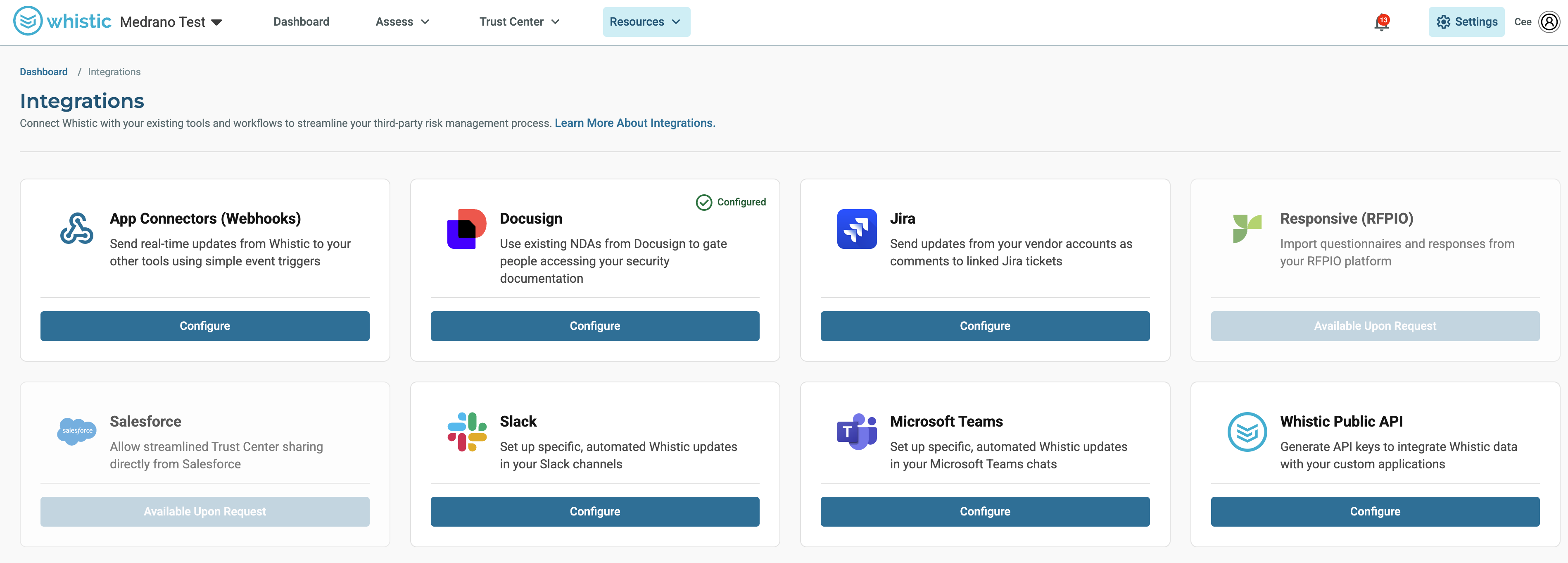
Task: Click the Jira logo icon
Action: [x=856, y=229]
